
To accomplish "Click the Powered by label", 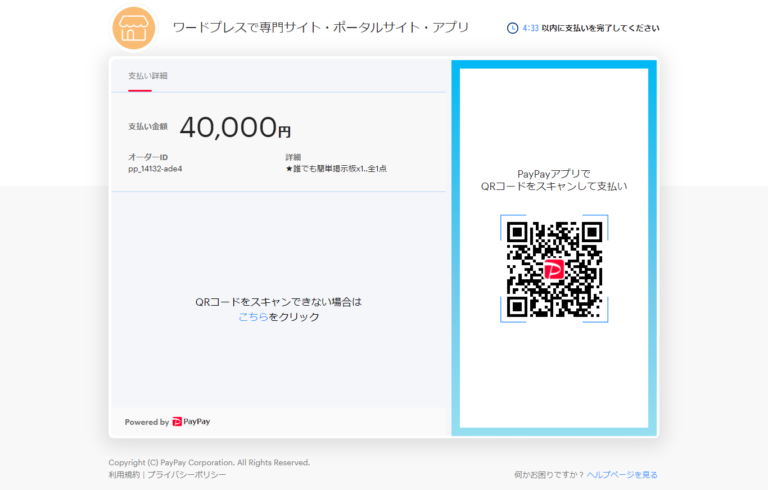I will point(146,422).
